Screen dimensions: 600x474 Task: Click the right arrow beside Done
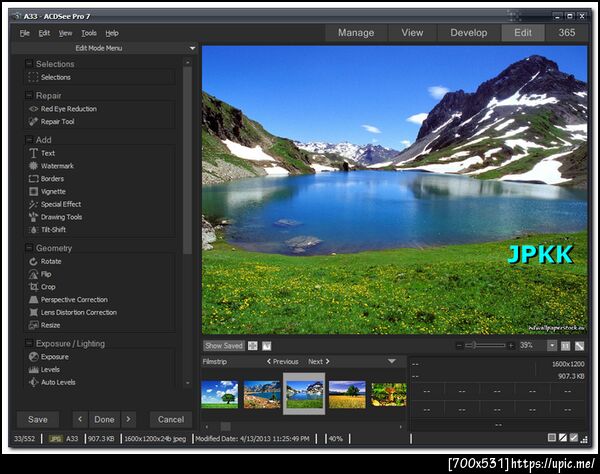click(128, 420)
